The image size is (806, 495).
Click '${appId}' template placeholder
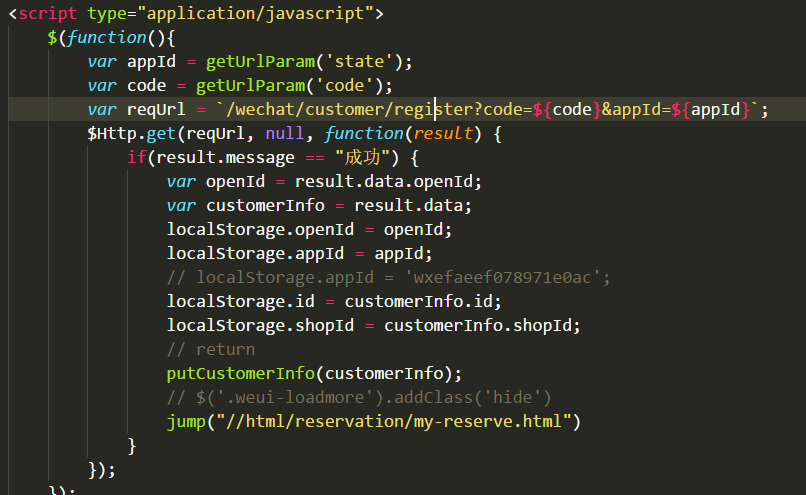(x=711, y=109)
